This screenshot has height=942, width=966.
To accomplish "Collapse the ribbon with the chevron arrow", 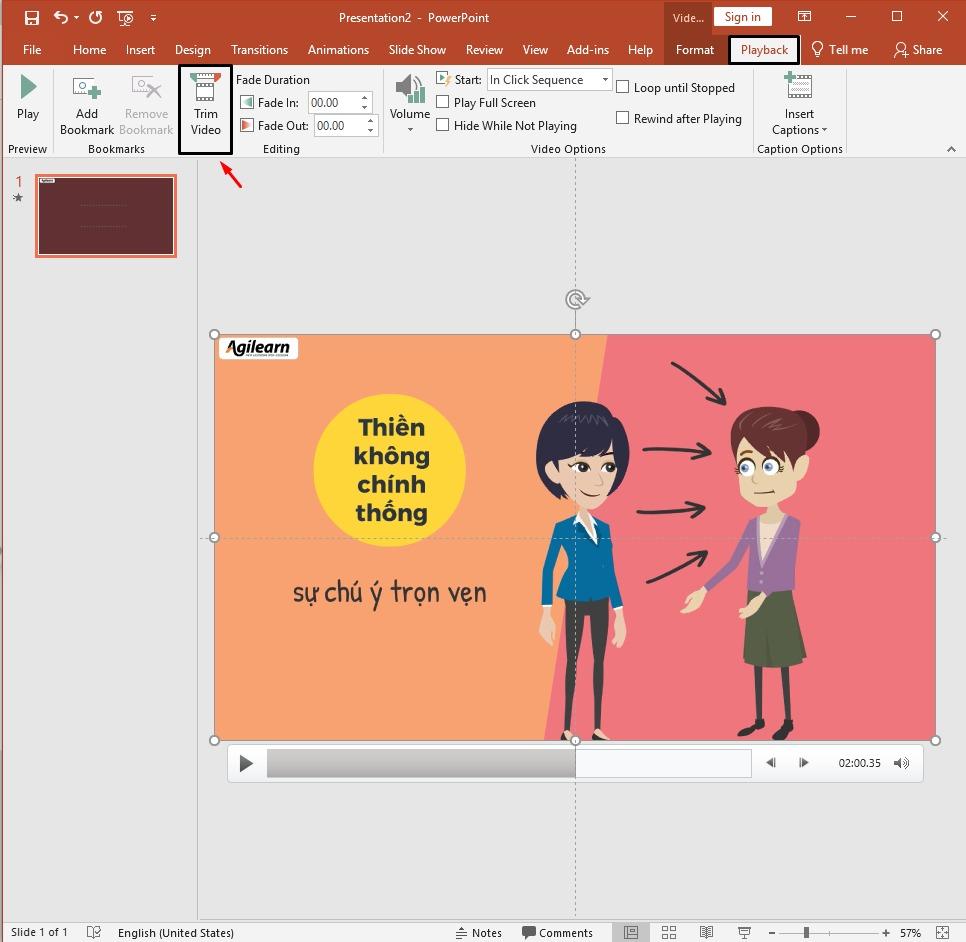I will pyautogui.click(x=950, y=149).
